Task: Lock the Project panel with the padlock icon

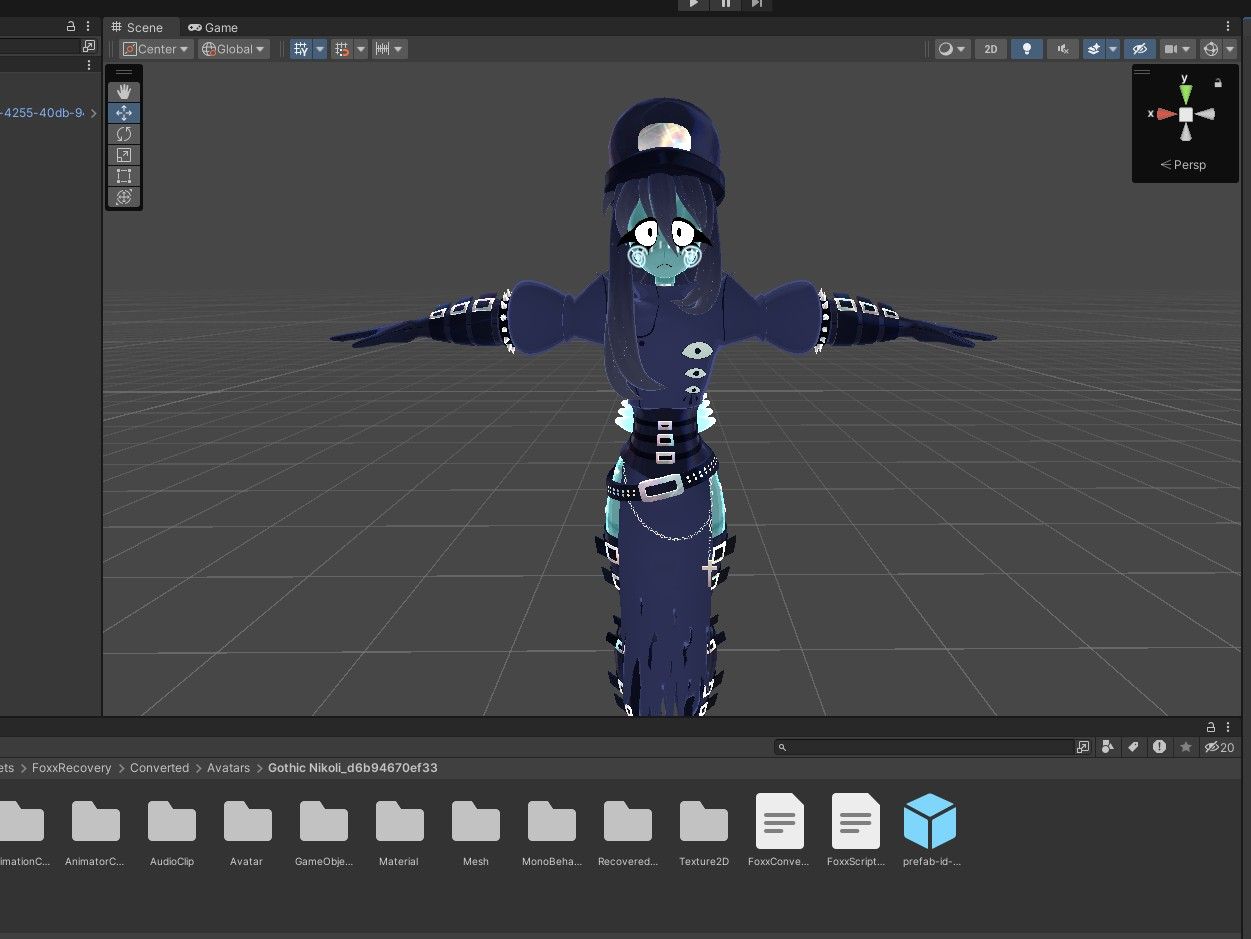Action: click(1211, 727)
